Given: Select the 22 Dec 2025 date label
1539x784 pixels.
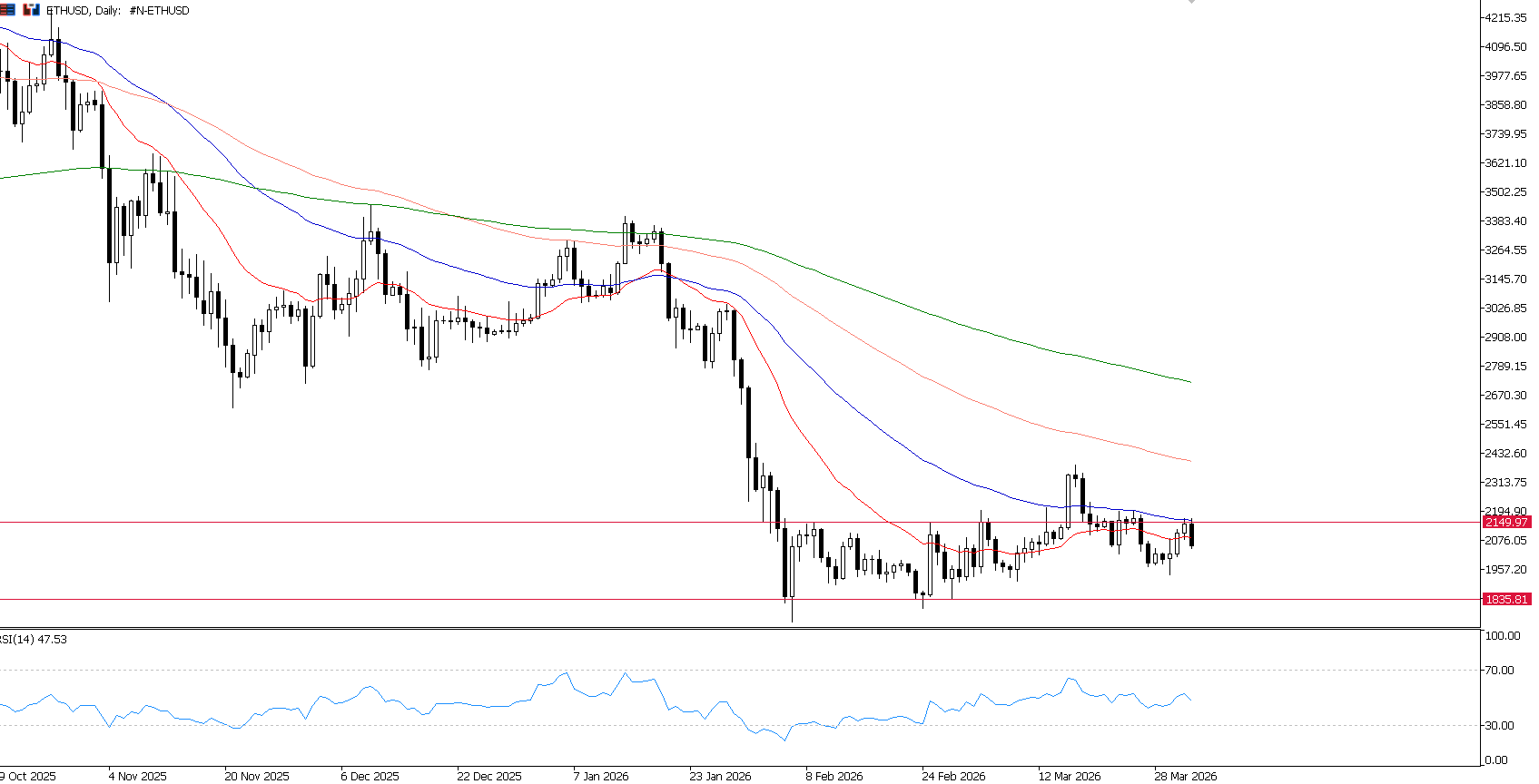Looking at the screenshot, I should 489,776.
